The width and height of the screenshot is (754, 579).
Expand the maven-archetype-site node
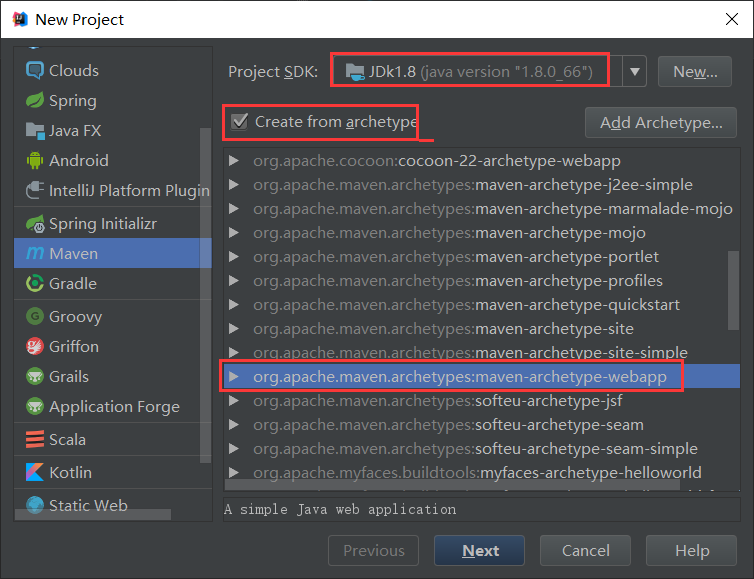pos(234,328)
